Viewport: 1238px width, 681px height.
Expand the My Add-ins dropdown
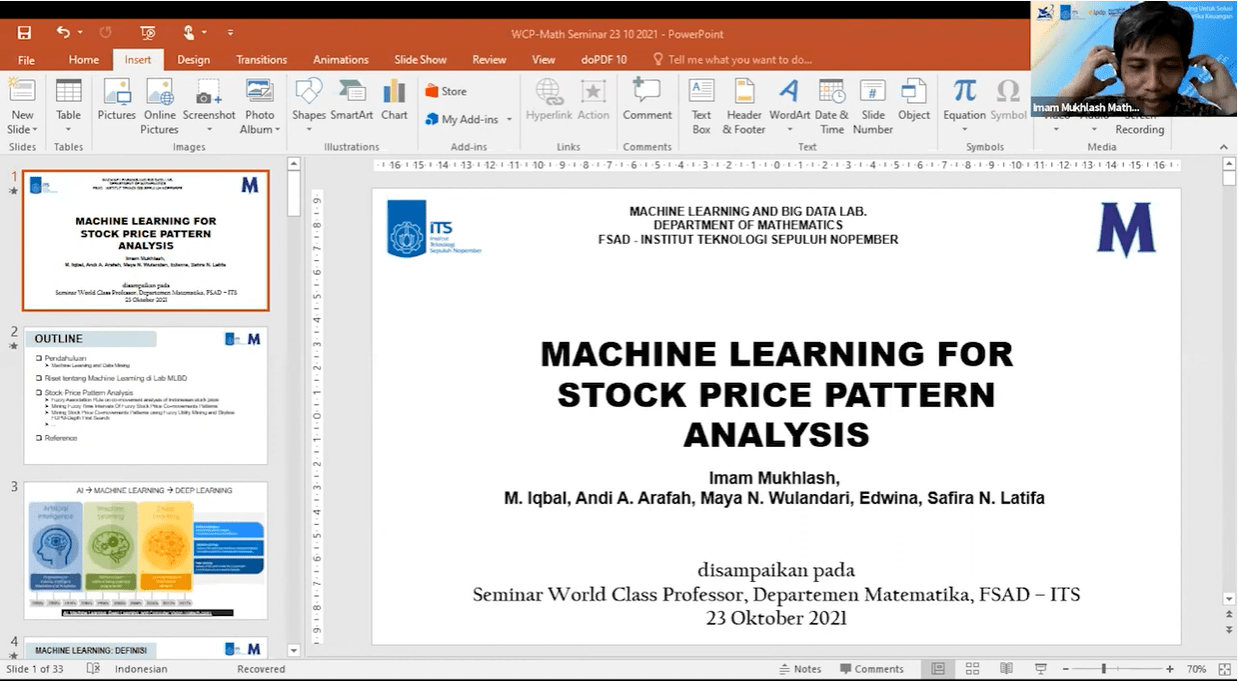pyautogui.click(x=509, y=120)
